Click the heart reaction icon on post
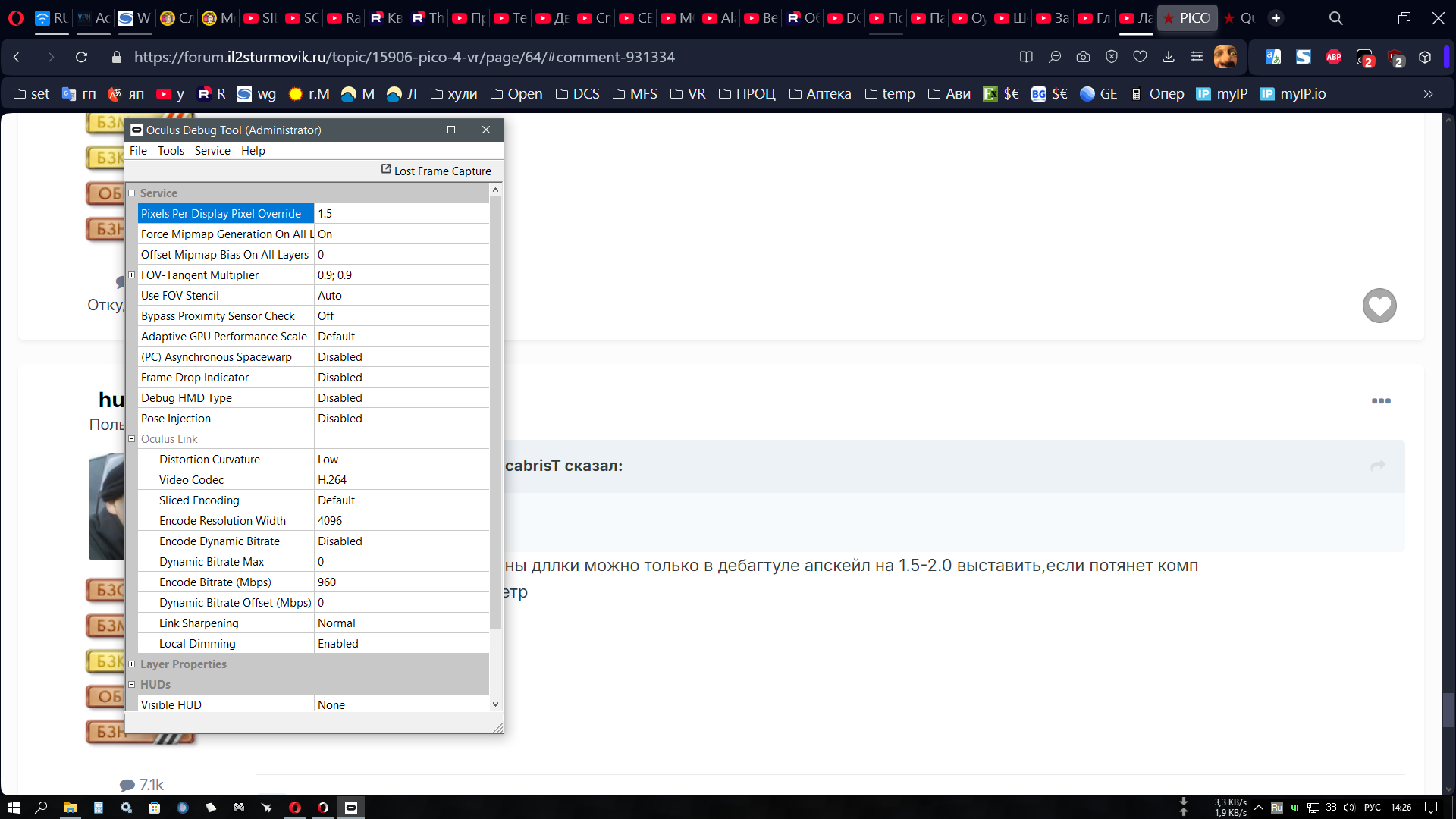Image resolution: width=1456 pixels, height=819 pixels. tap(1379, 306)
